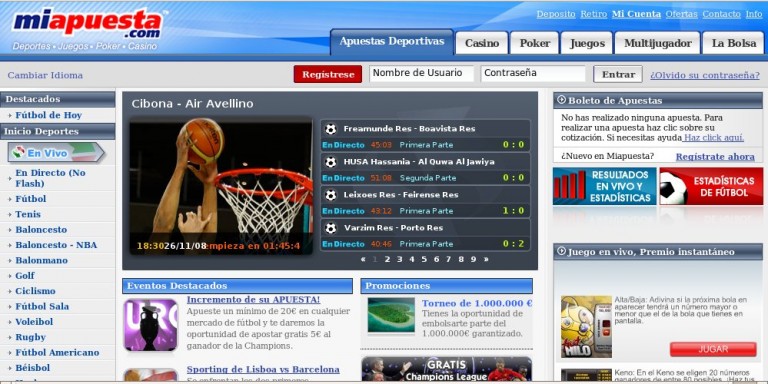Switch to the Poker tab

point(534,43)
